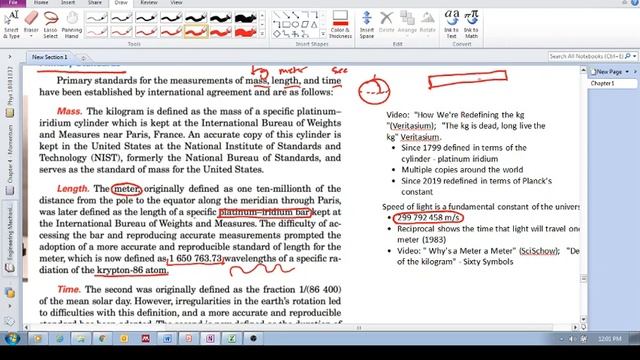Click the horizontal scrollbar thumb
Screen dimensions: 640x360
click(x=359, y=327)
